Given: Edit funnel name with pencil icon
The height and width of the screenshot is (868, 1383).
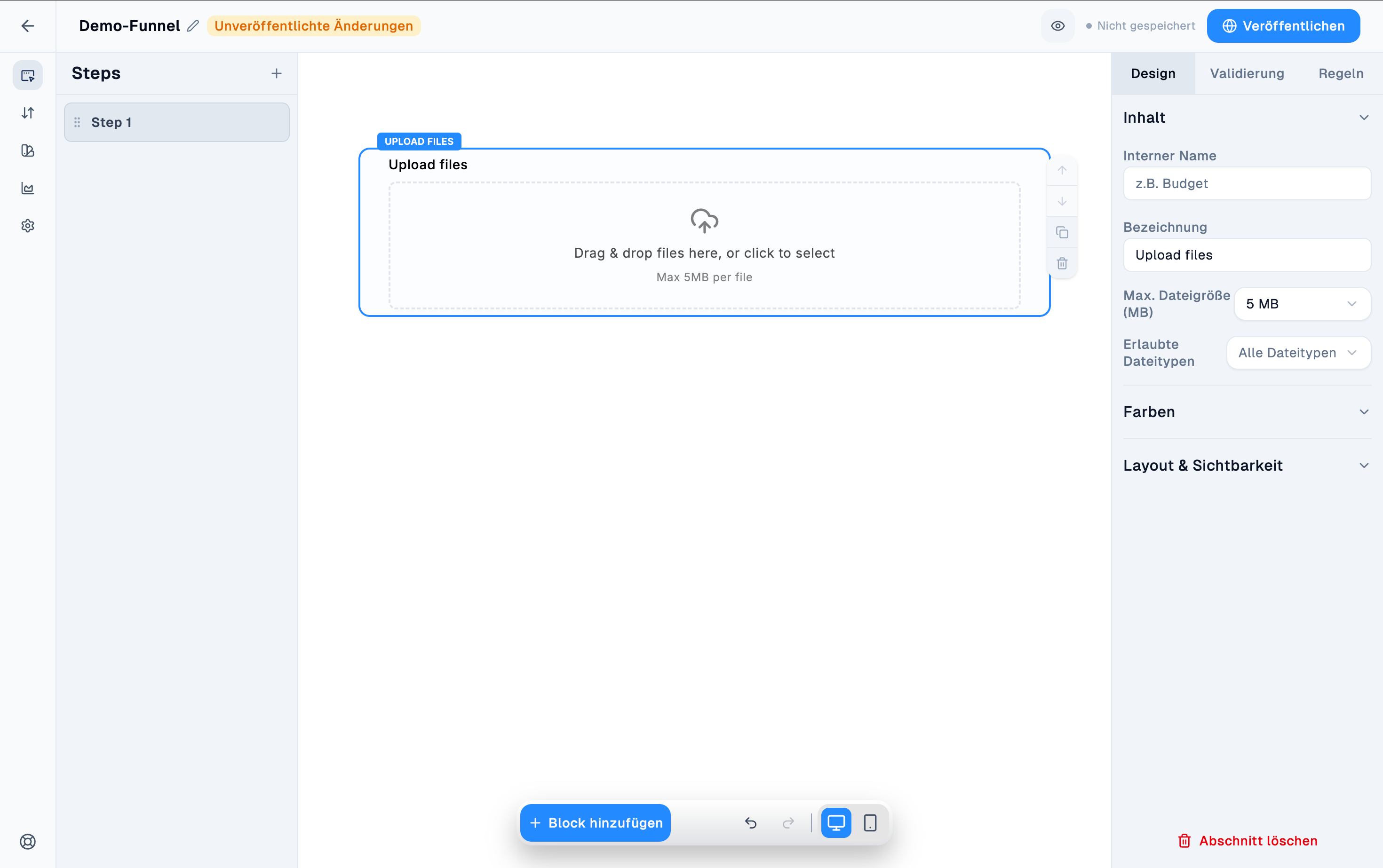Looking at the screenshot, I should click(193, 26).
